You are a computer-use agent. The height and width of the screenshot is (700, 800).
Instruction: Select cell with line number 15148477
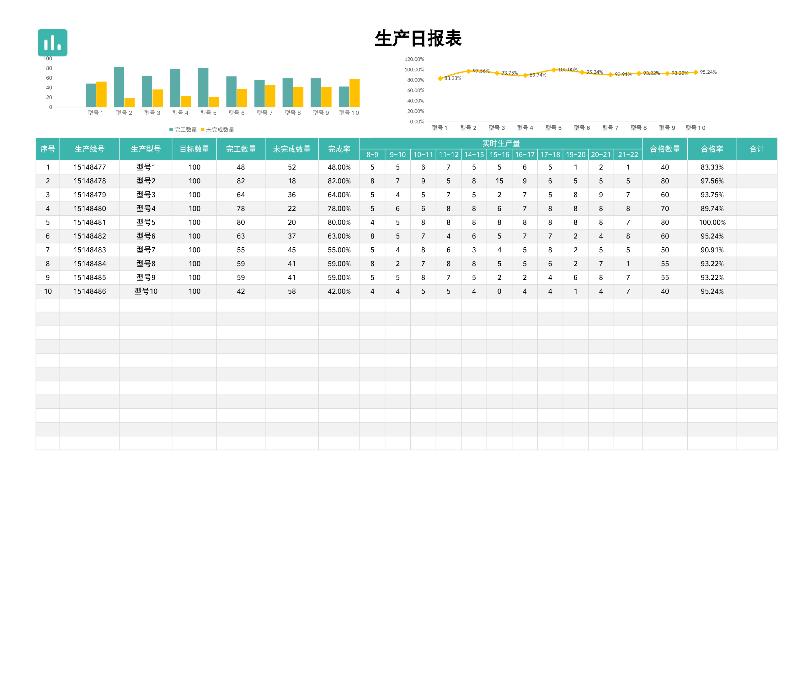89,167
